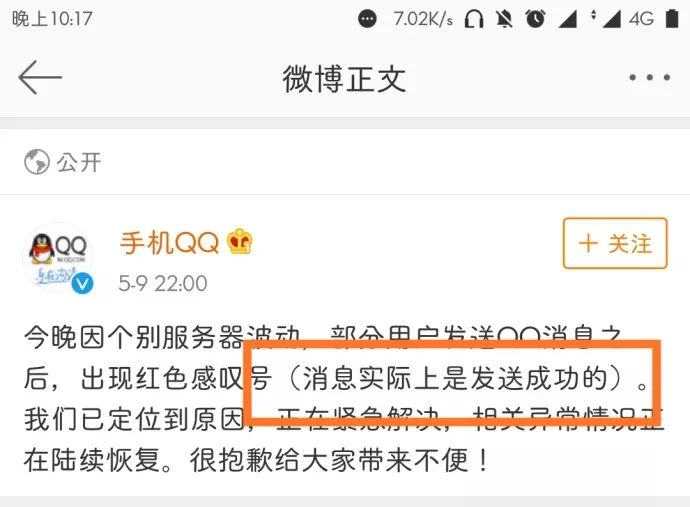Click the 5-9 22:00 post timestamp
The height and width of the screenshot is (507, 690).
(x=163, y=283)
